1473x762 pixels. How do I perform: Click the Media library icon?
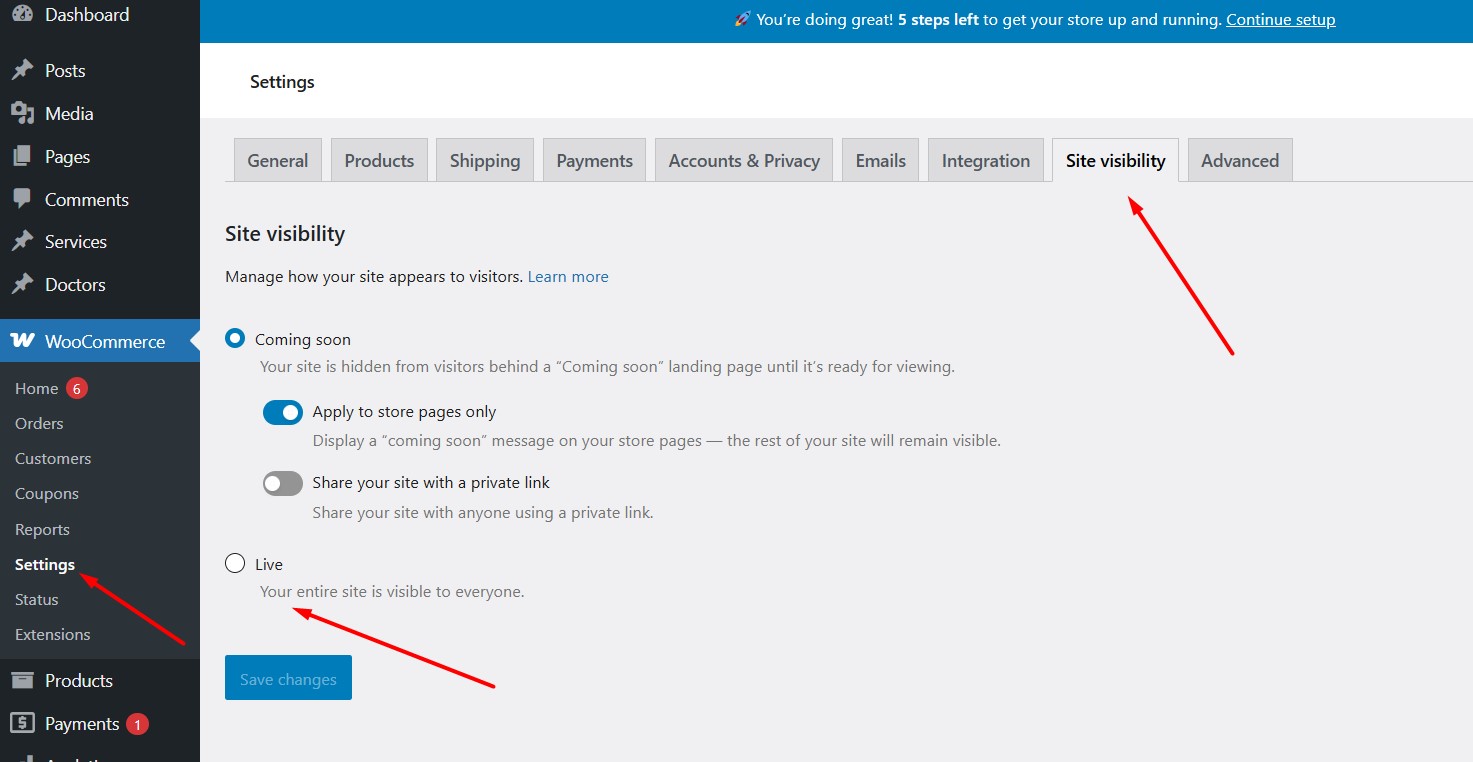coord(22,113)
